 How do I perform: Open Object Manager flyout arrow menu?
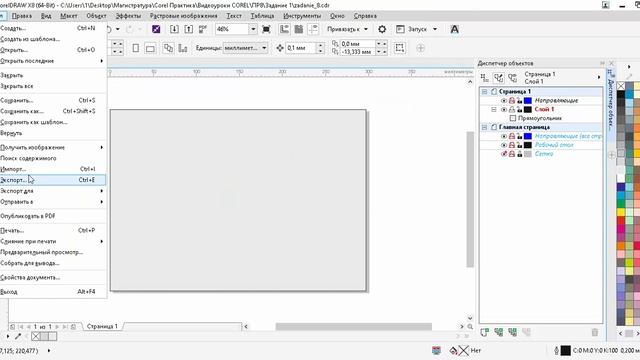(x=599, y=77)
